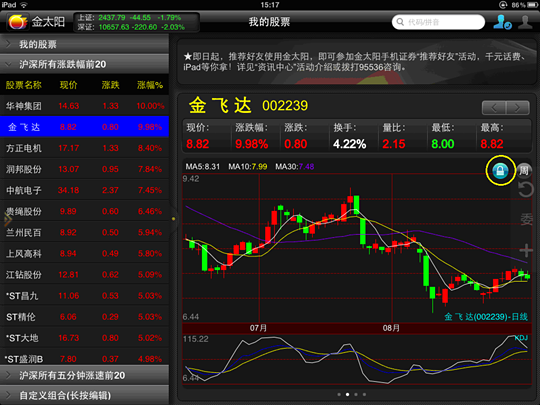
Task: Switch chart to weekly 周 period
Action: (x=524, y=170)
